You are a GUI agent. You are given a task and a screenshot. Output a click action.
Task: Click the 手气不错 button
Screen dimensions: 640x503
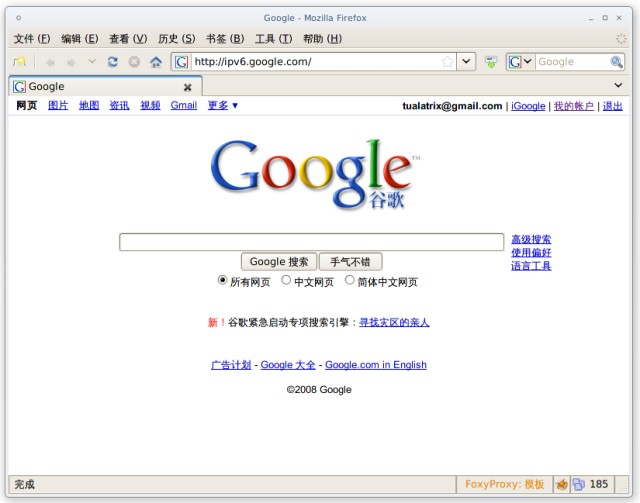350,262
